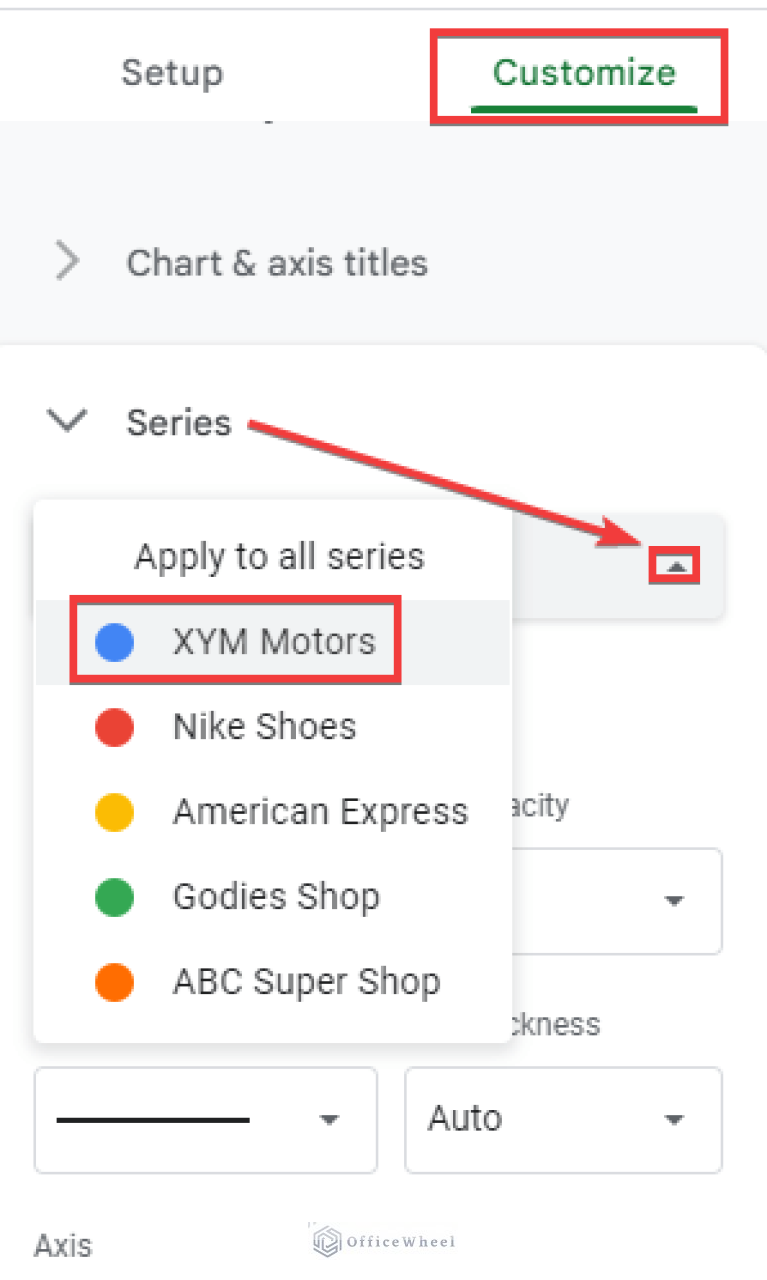Click the red dot beside Nike Shoes
Viewport: 767px width, 1280px height.
tap(112, 727)
